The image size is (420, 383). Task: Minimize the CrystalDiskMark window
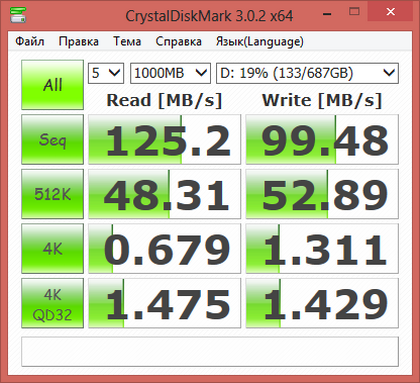(327, 14)
